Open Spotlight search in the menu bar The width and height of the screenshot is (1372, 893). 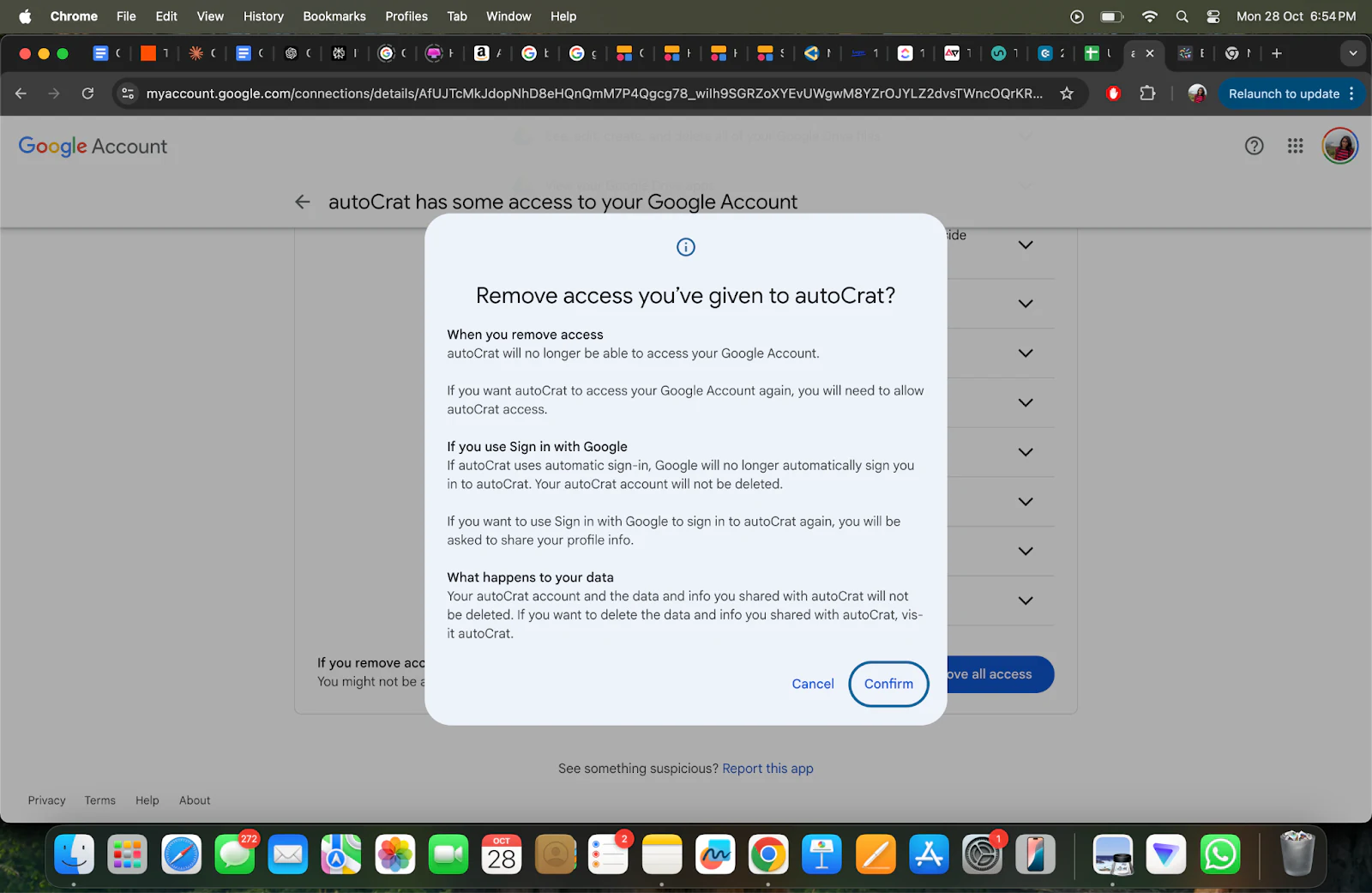tap(1182, 16)
